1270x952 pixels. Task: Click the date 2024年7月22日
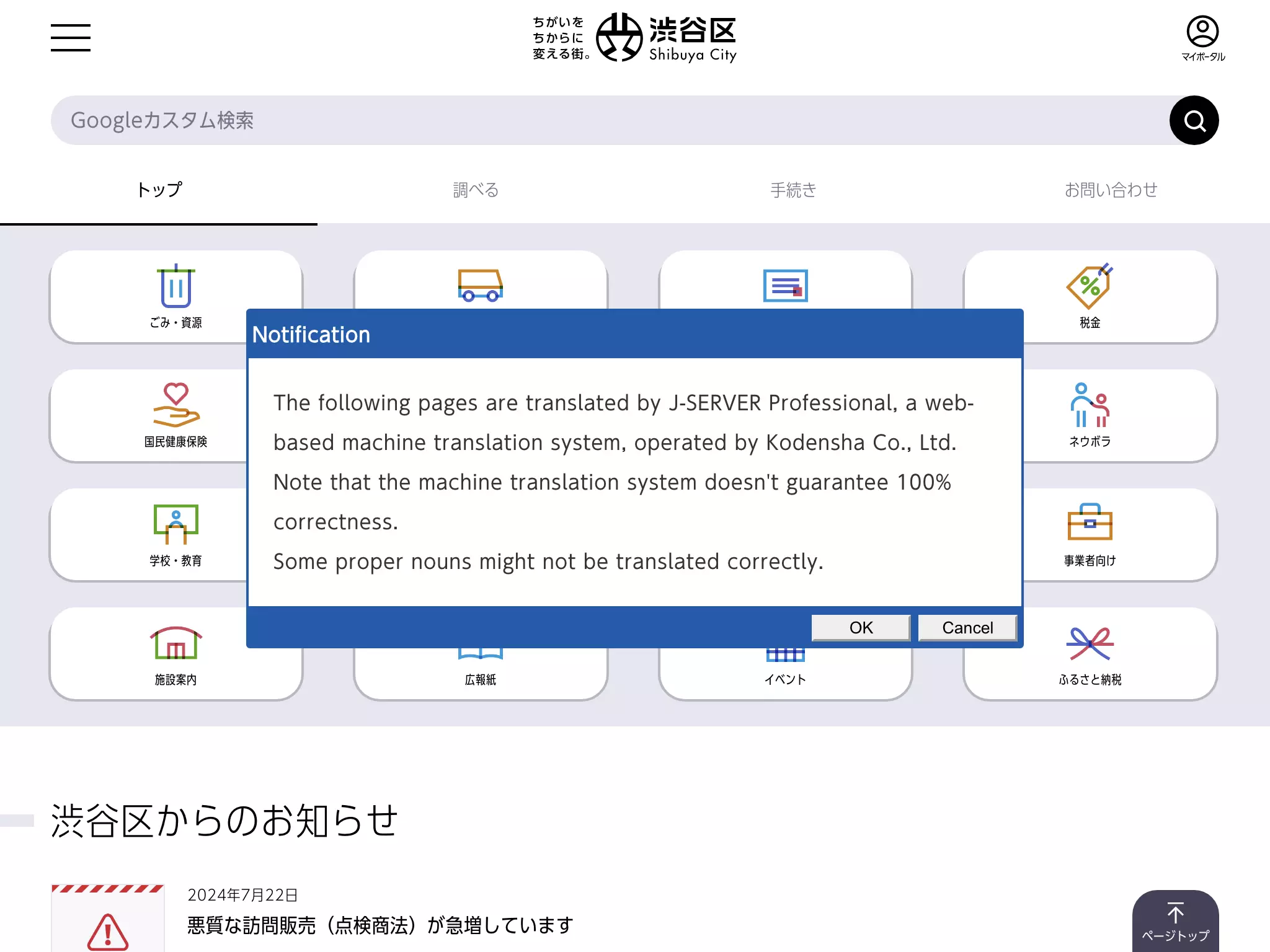tap(242, 895)
